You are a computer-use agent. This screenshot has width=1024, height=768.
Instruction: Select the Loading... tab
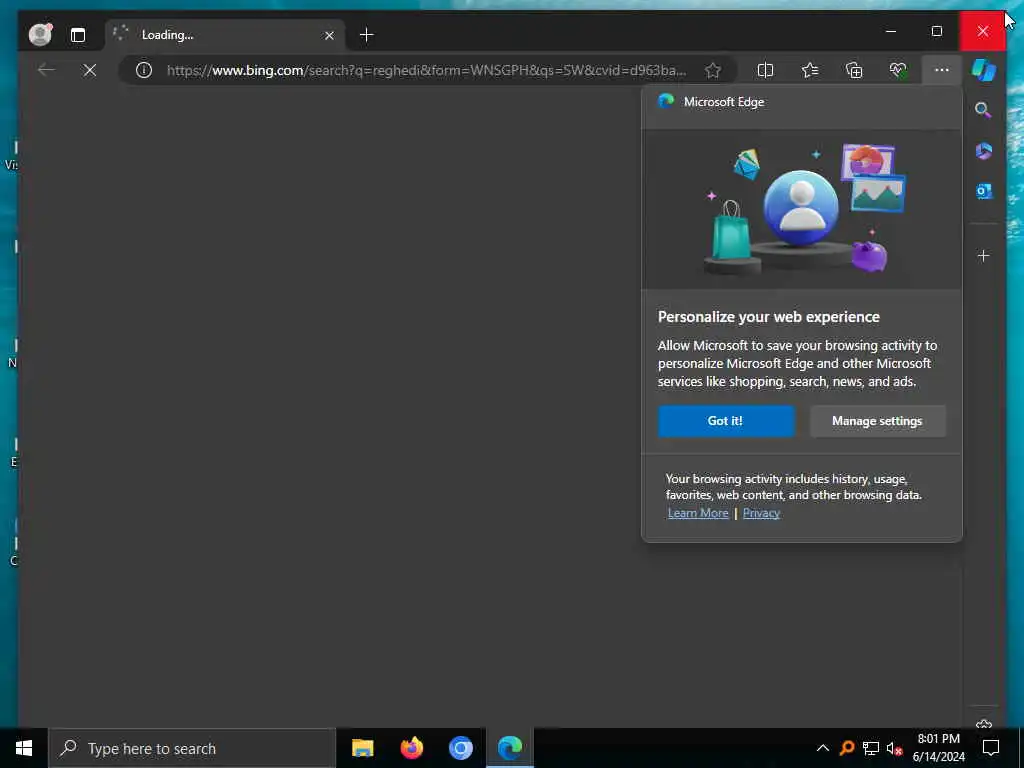tap(224, 35)
